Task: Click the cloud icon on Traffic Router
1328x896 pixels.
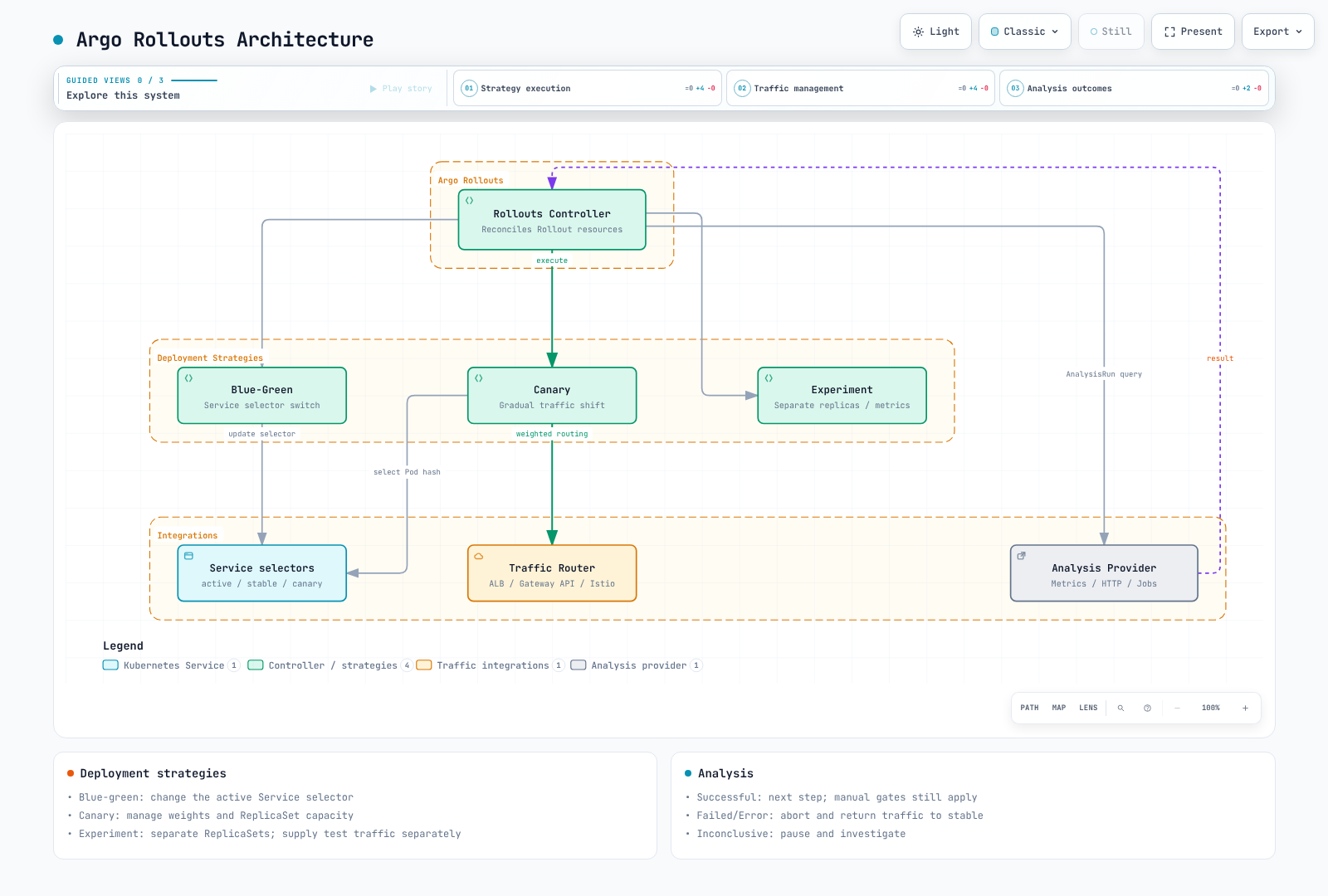Action: (479, 556)
